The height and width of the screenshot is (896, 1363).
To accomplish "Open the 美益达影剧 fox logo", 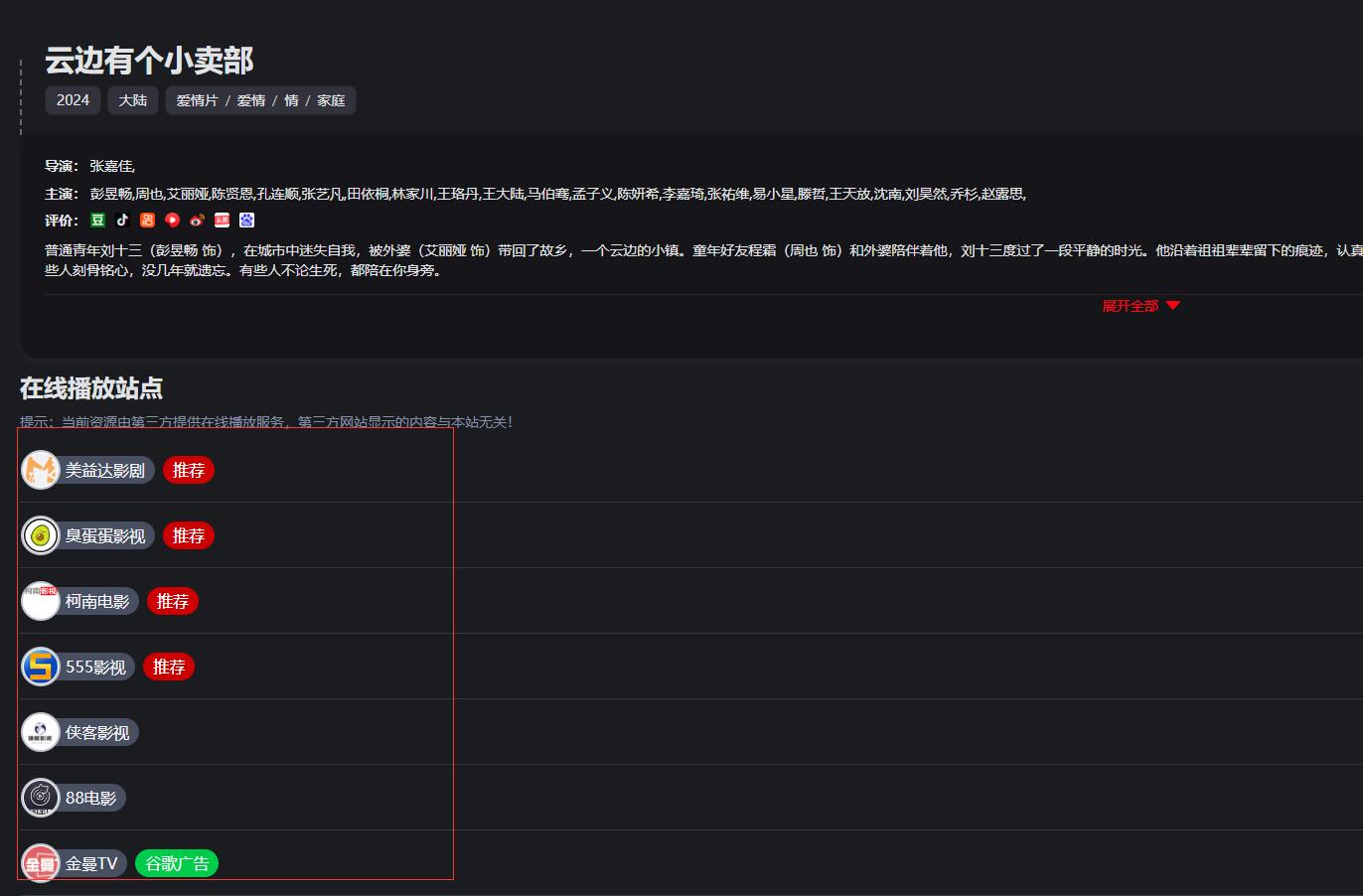I will (x=40, y=470).
